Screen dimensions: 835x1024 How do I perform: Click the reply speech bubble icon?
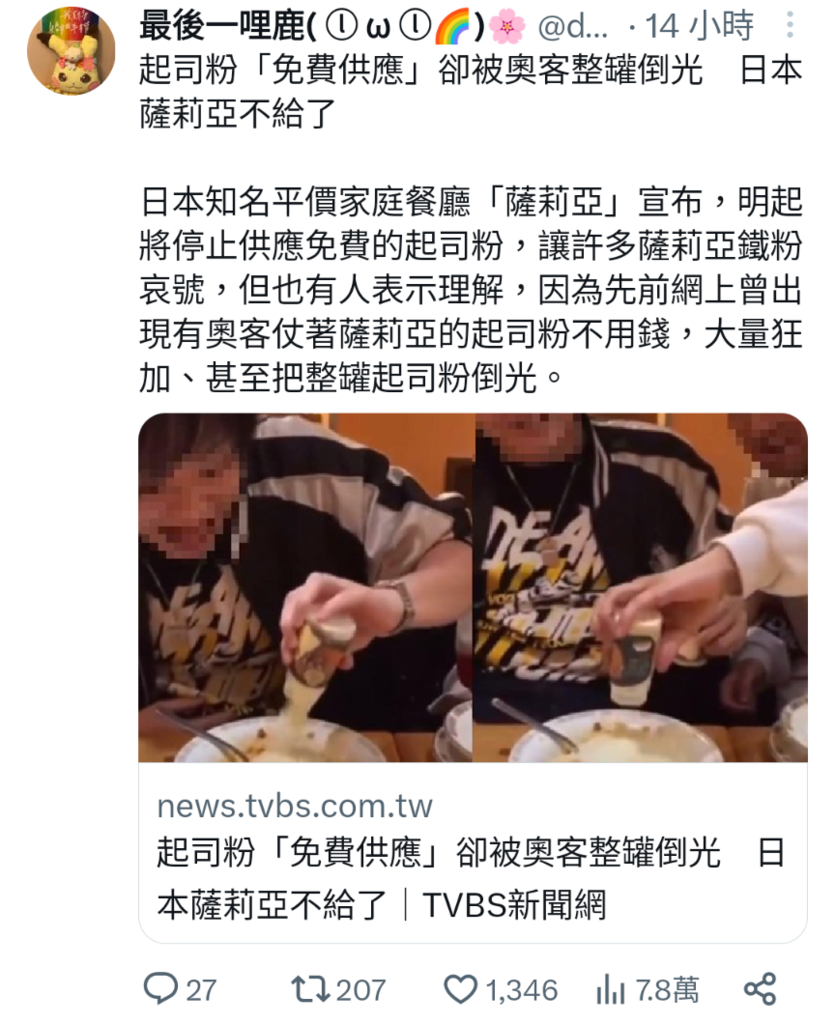(161, 989)
